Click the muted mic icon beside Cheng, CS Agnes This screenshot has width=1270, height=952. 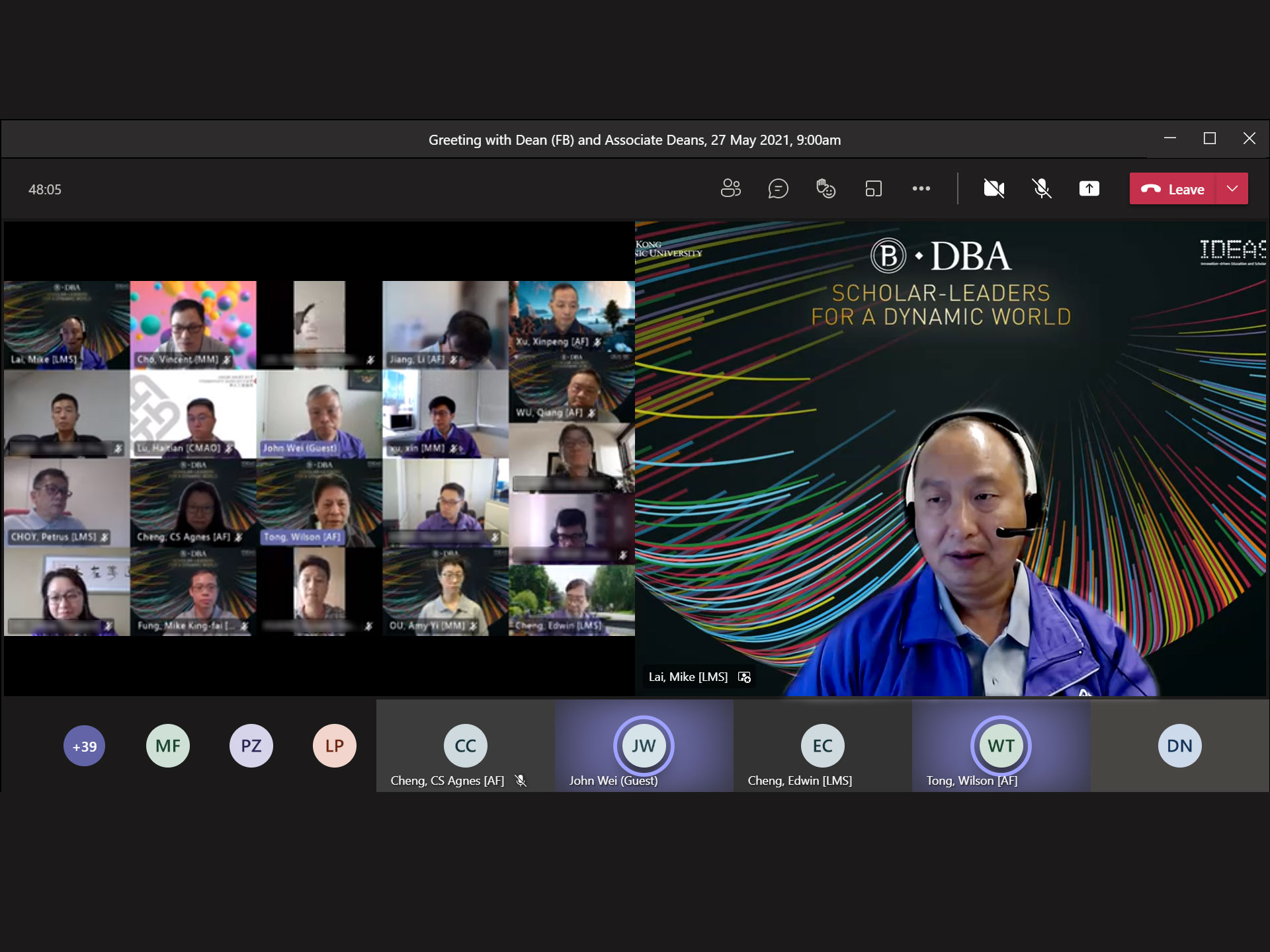click(521, 781)
